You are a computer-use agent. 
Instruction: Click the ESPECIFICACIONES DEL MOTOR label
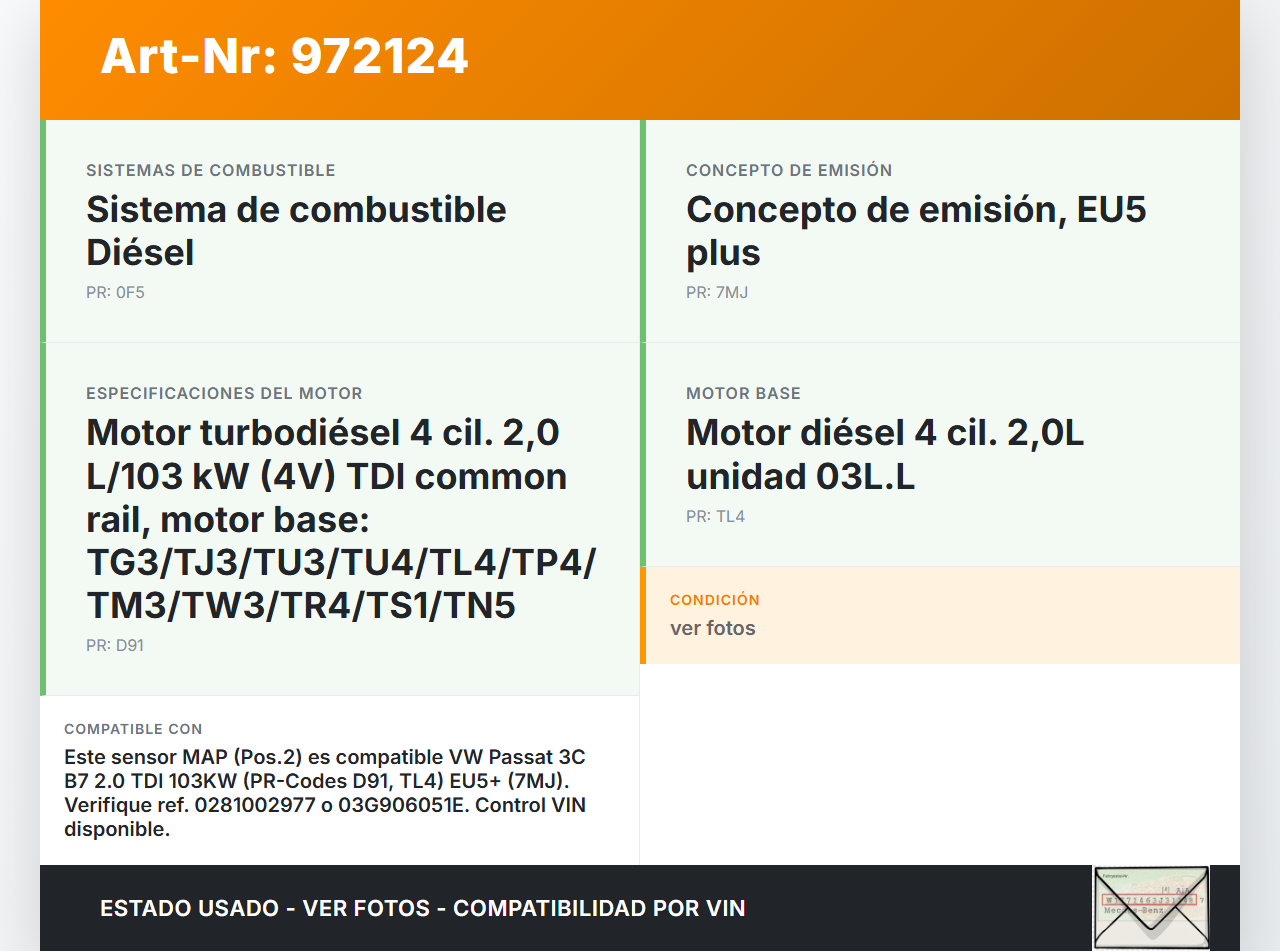pyautogui.click(x=224, y=394)
